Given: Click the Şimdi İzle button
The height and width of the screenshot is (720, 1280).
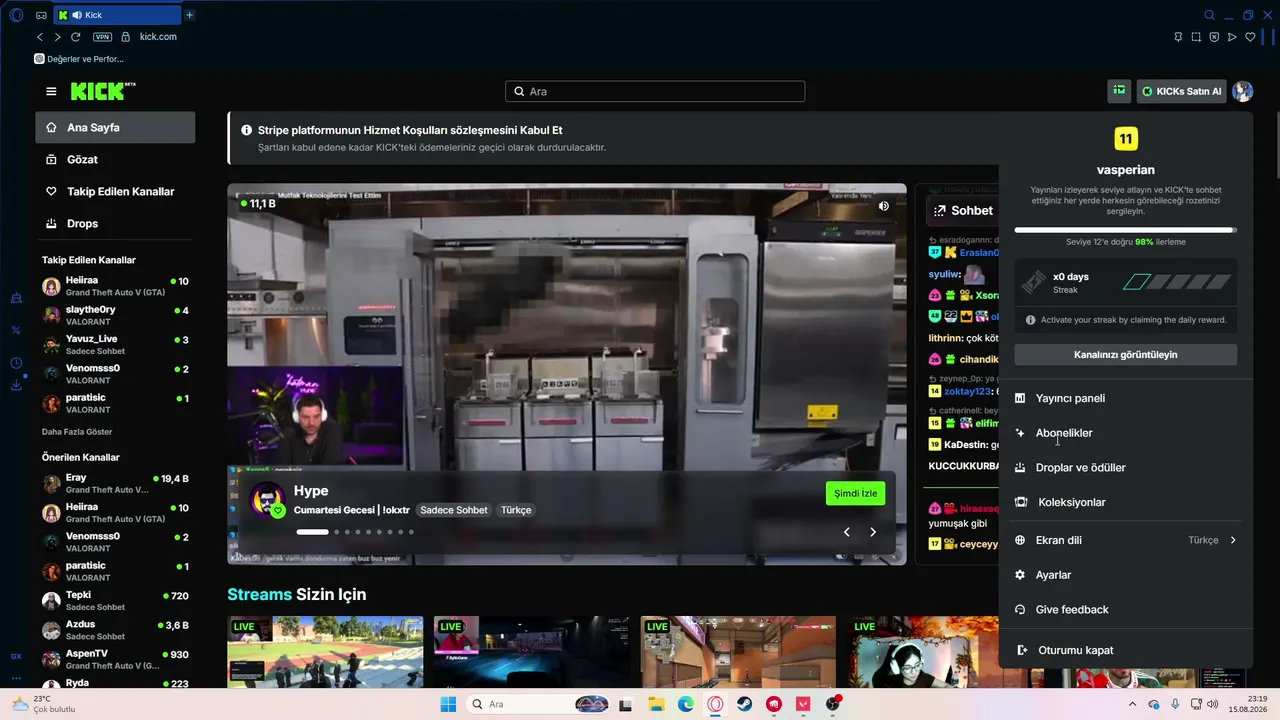Looking at the screenshot, I should (855, 493).
